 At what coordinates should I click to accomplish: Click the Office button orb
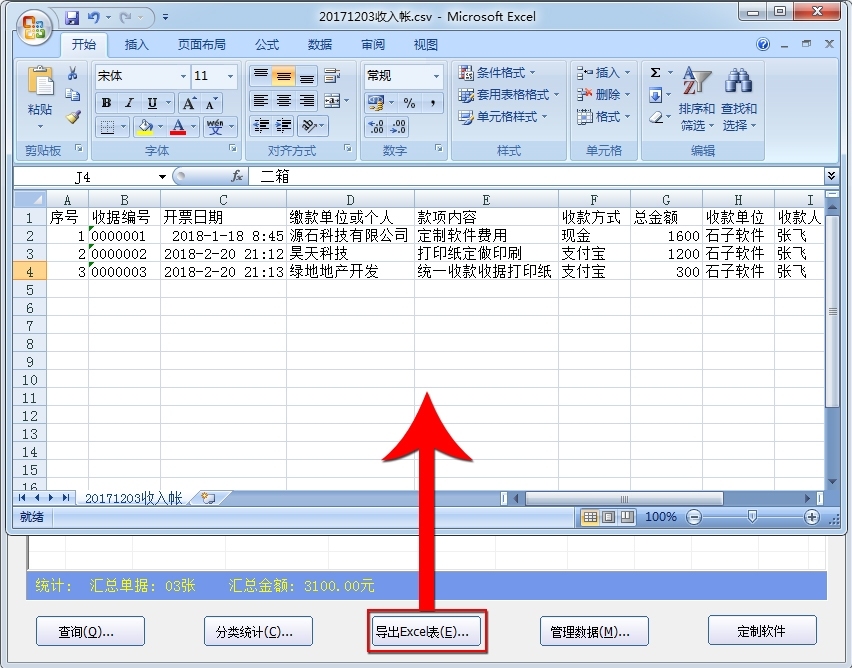tap(34, 26)
